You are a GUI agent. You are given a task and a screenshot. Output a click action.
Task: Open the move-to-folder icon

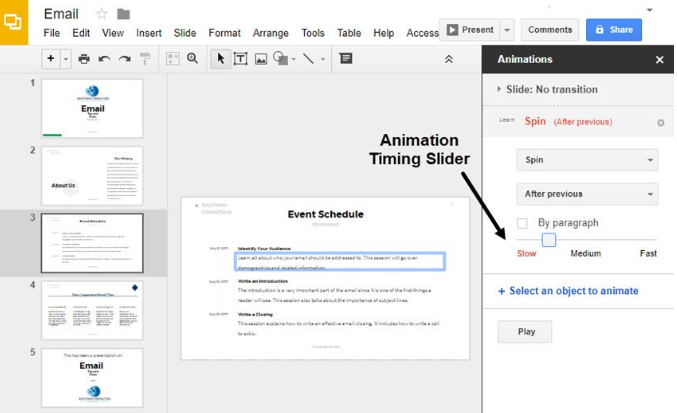123,14
